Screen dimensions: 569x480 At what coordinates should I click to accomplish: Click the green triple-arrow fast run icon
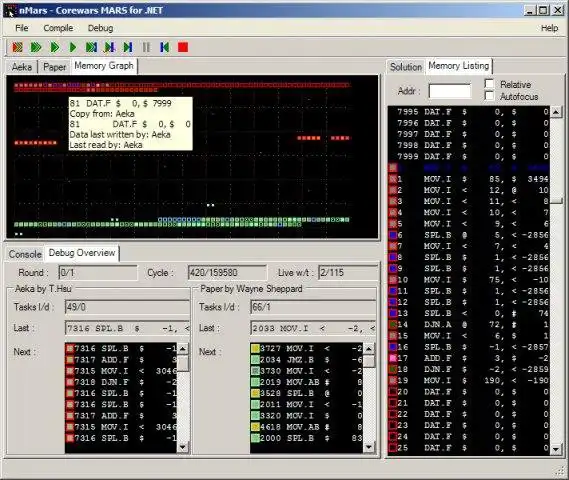tap(36, 47)
